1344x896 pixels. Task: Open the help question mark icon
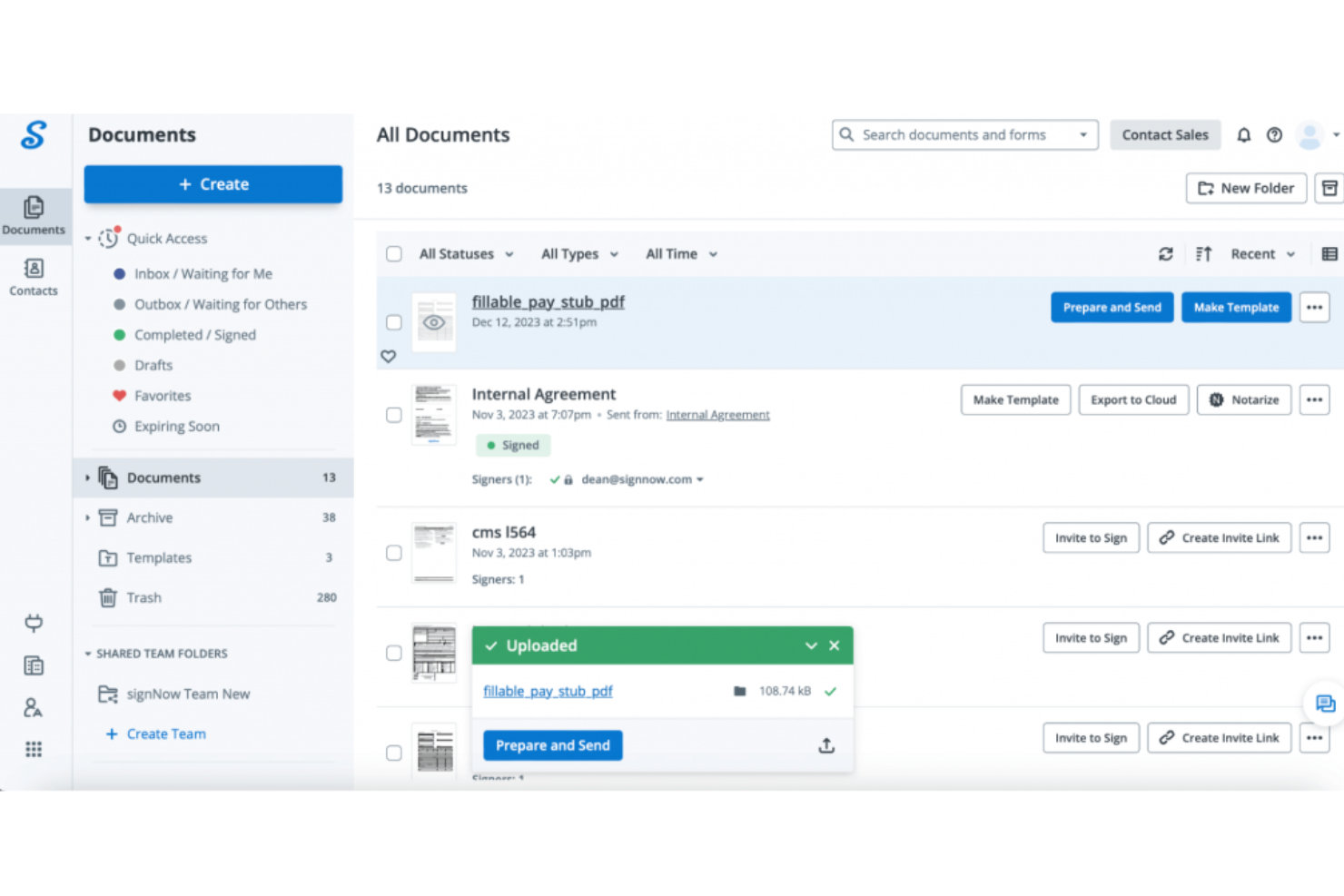tap(1274, 135)
